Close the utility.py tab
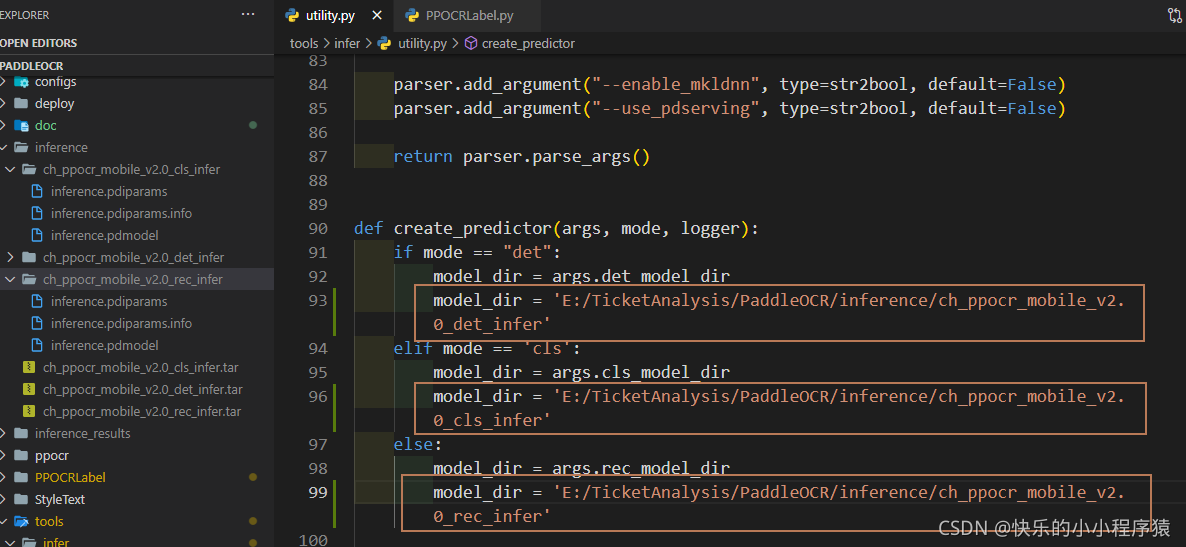Screen dimensions: 1186x547 377,16
